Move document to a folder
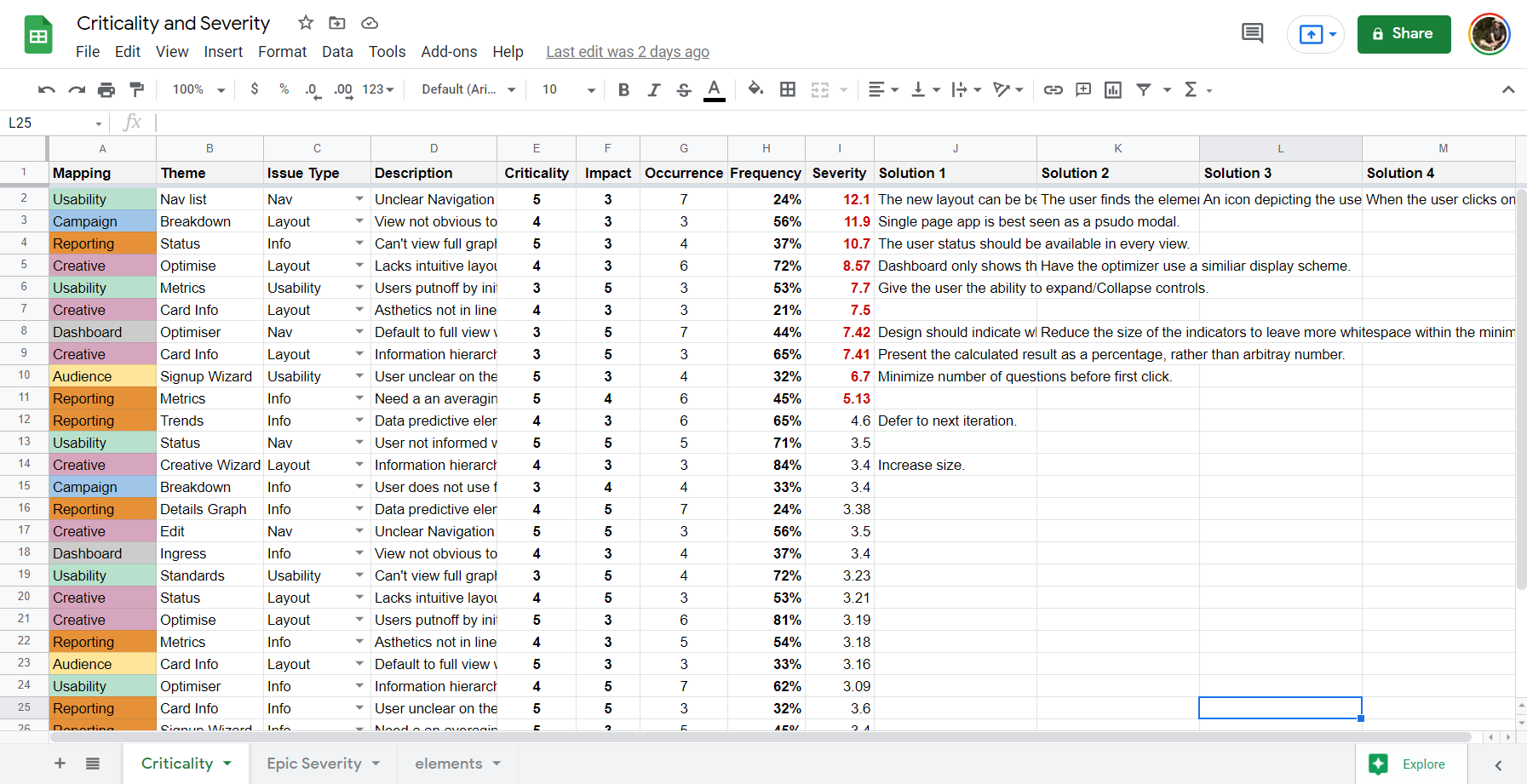The width and height of the screenshot is (1527, 784). coord(337,23)
